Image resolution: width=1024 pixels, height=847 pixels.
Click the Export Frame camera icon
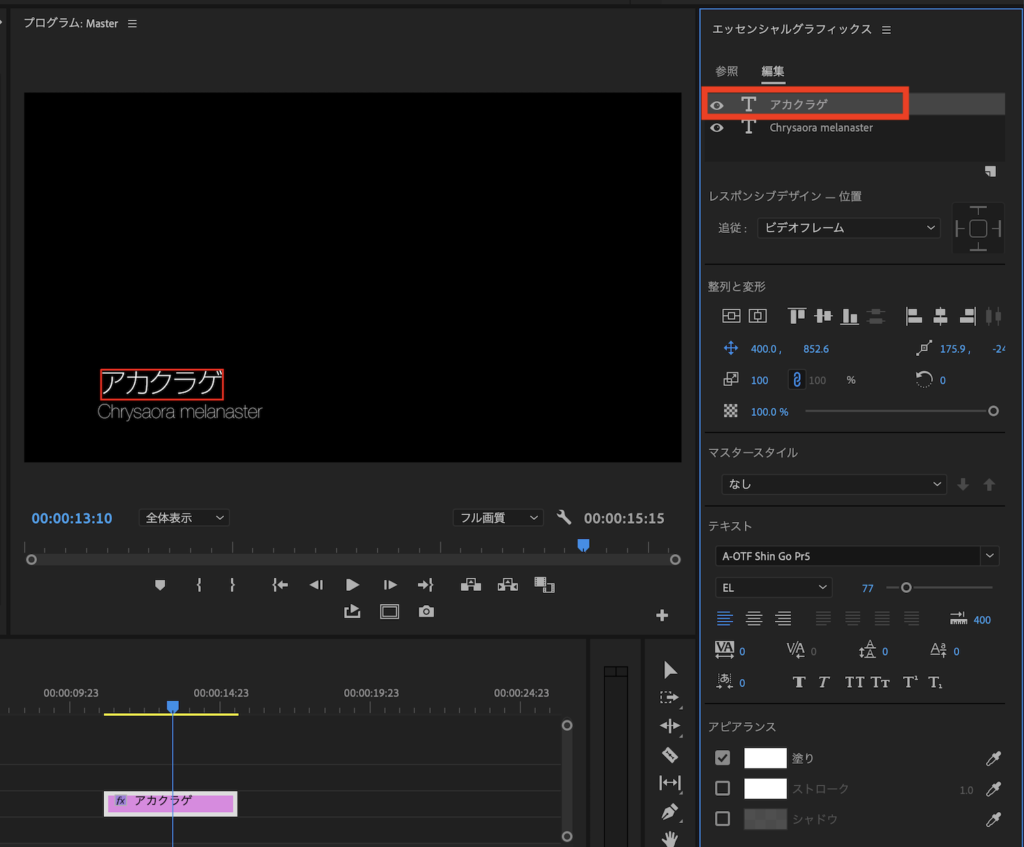click(x=426, y=611)
